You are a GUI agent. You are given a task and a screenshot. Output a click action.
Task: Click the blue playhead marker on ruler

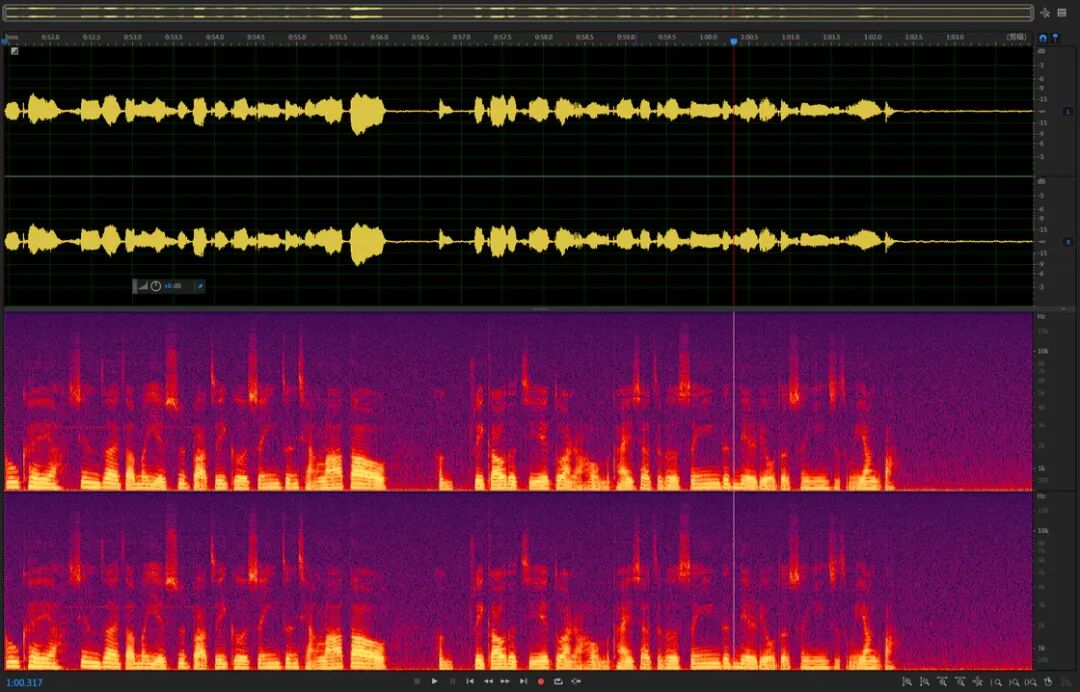point(734,41)
